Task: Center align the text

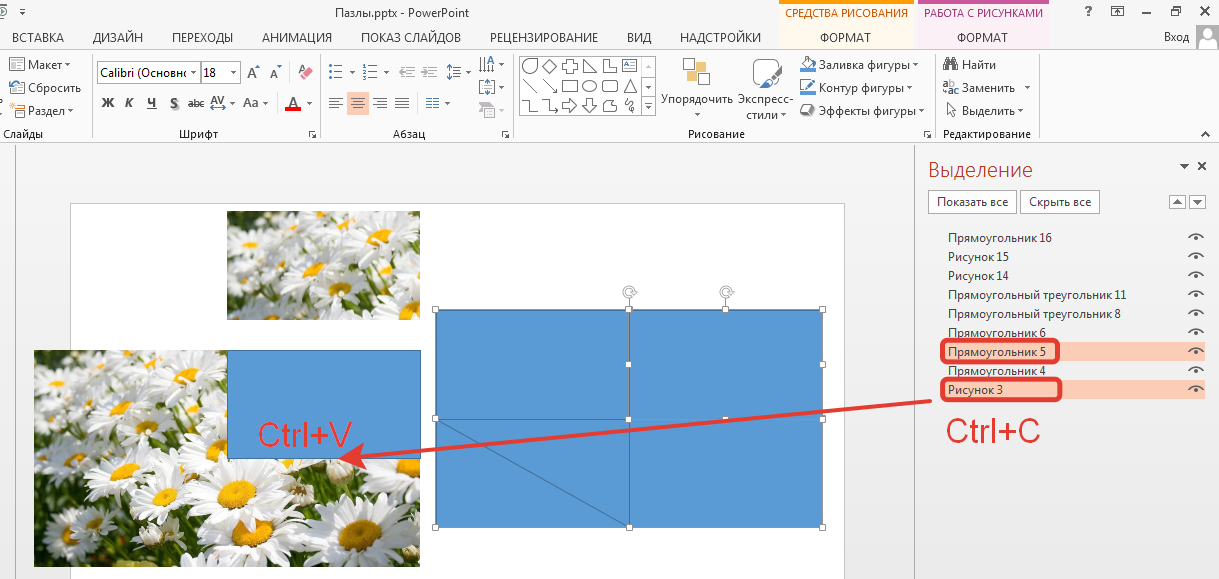Action: [358, 103]
